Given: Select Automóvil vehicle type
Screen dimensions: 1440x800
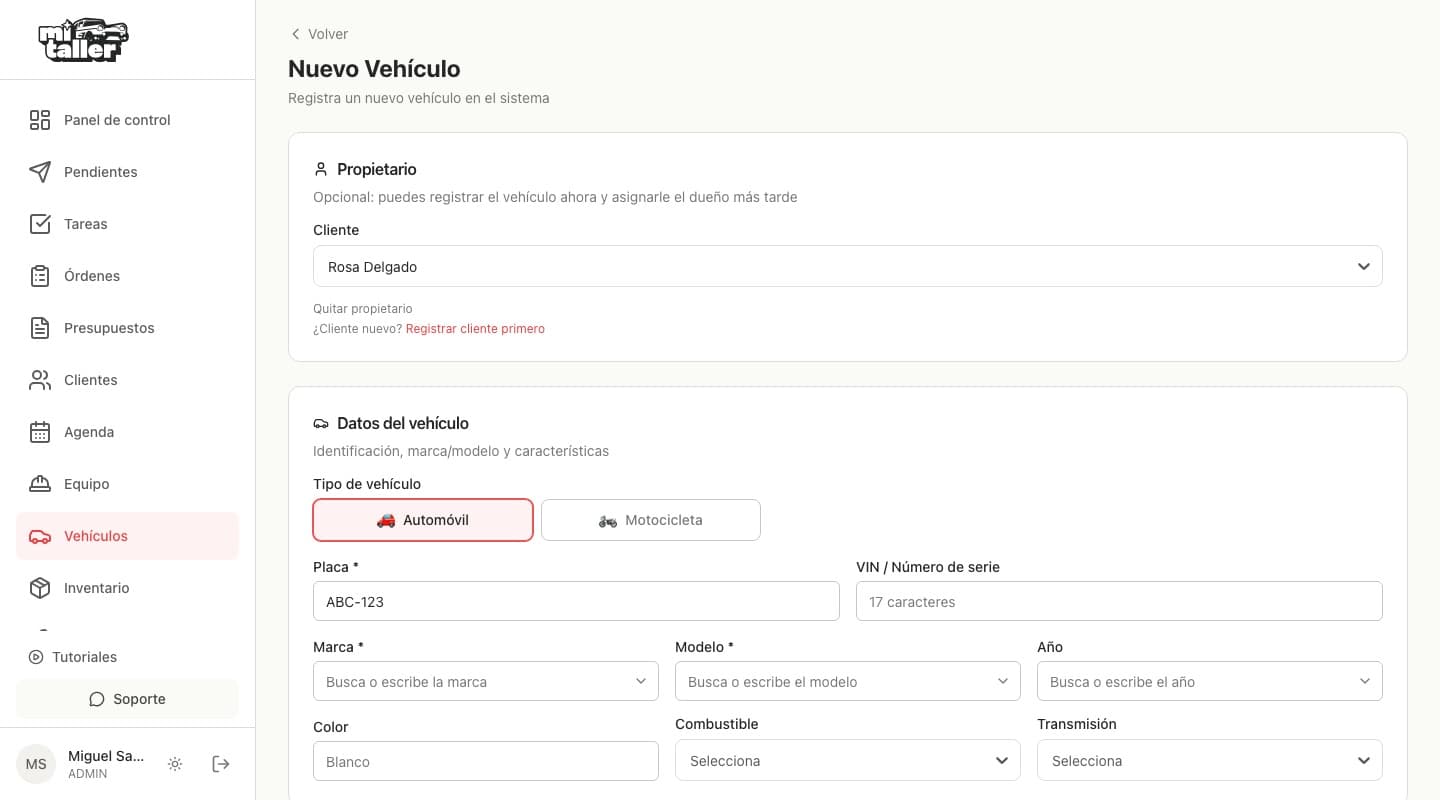Looking at the screenshot, I should tap(423, 520).
